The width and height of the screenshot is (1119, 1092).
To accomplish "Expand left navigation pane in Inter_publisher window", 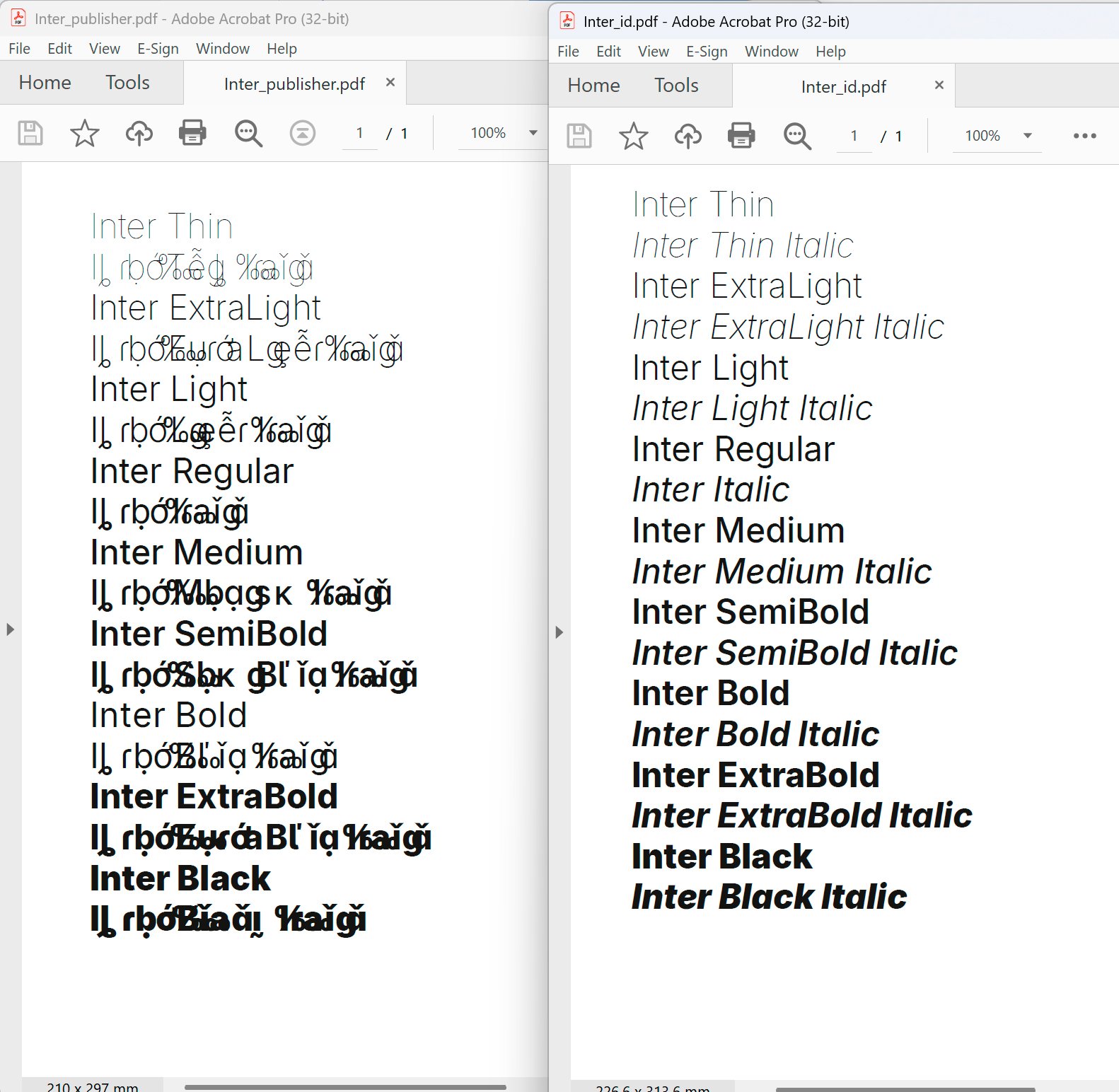I will point(10,629).
